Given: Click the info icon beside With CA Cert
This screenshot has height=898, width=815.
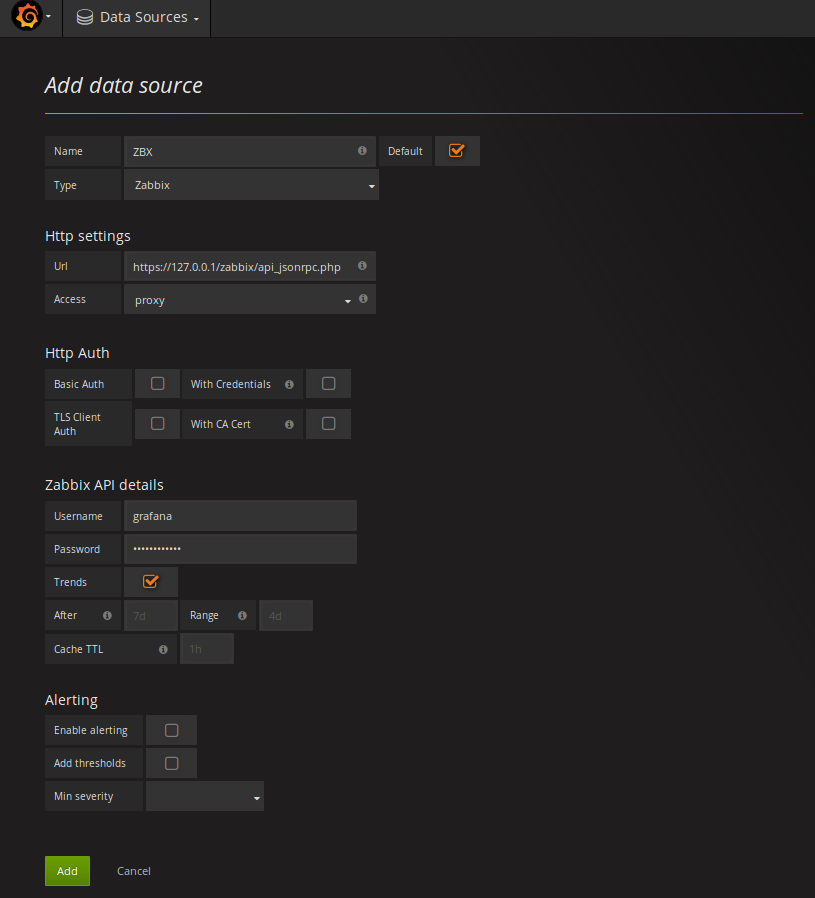Looking at the screenshot, I should (289, 423).
